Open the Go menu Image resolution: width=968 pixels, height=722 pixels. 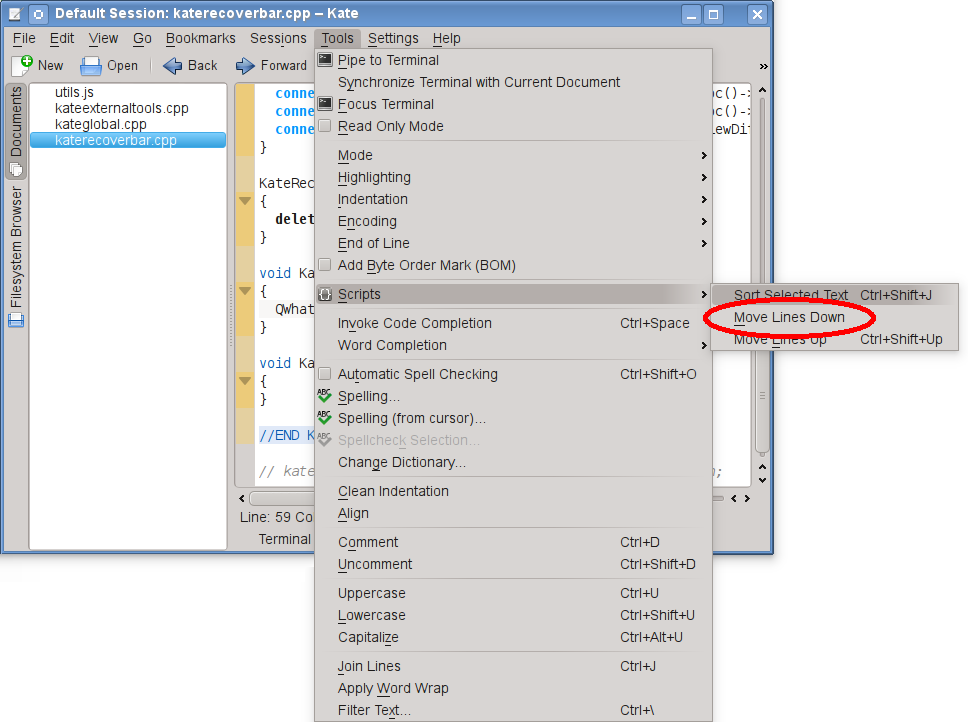pyautogui.click(x=142, y=38)
